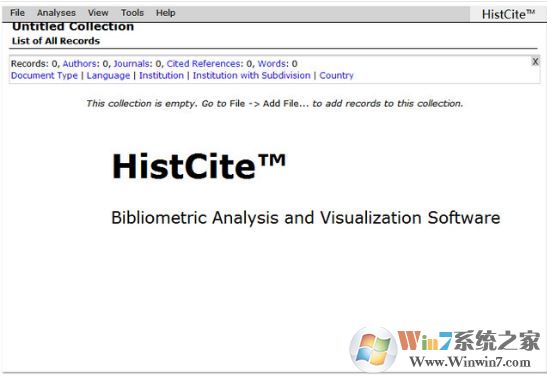This screenshot has height=376, width=547.
Task: Open the Tools menu
Action: (x=132, y=13)
